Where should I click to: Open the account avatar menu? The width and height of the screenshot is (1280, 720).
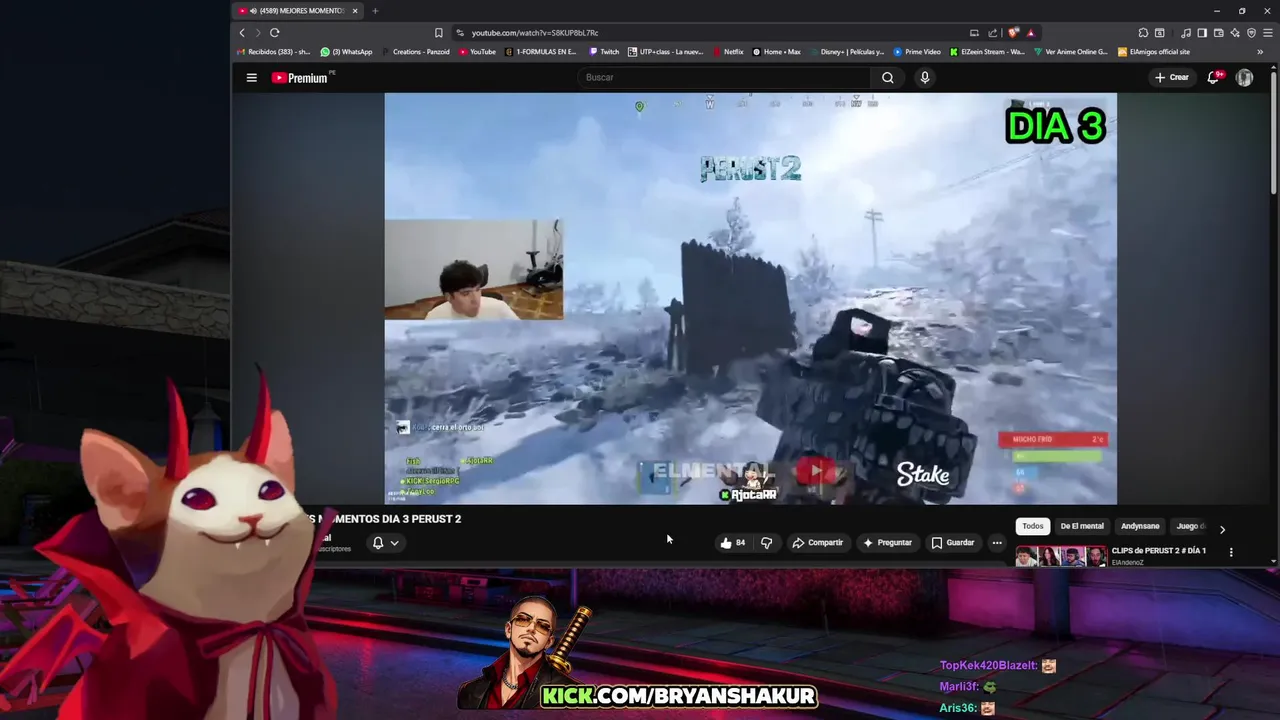1244,77
